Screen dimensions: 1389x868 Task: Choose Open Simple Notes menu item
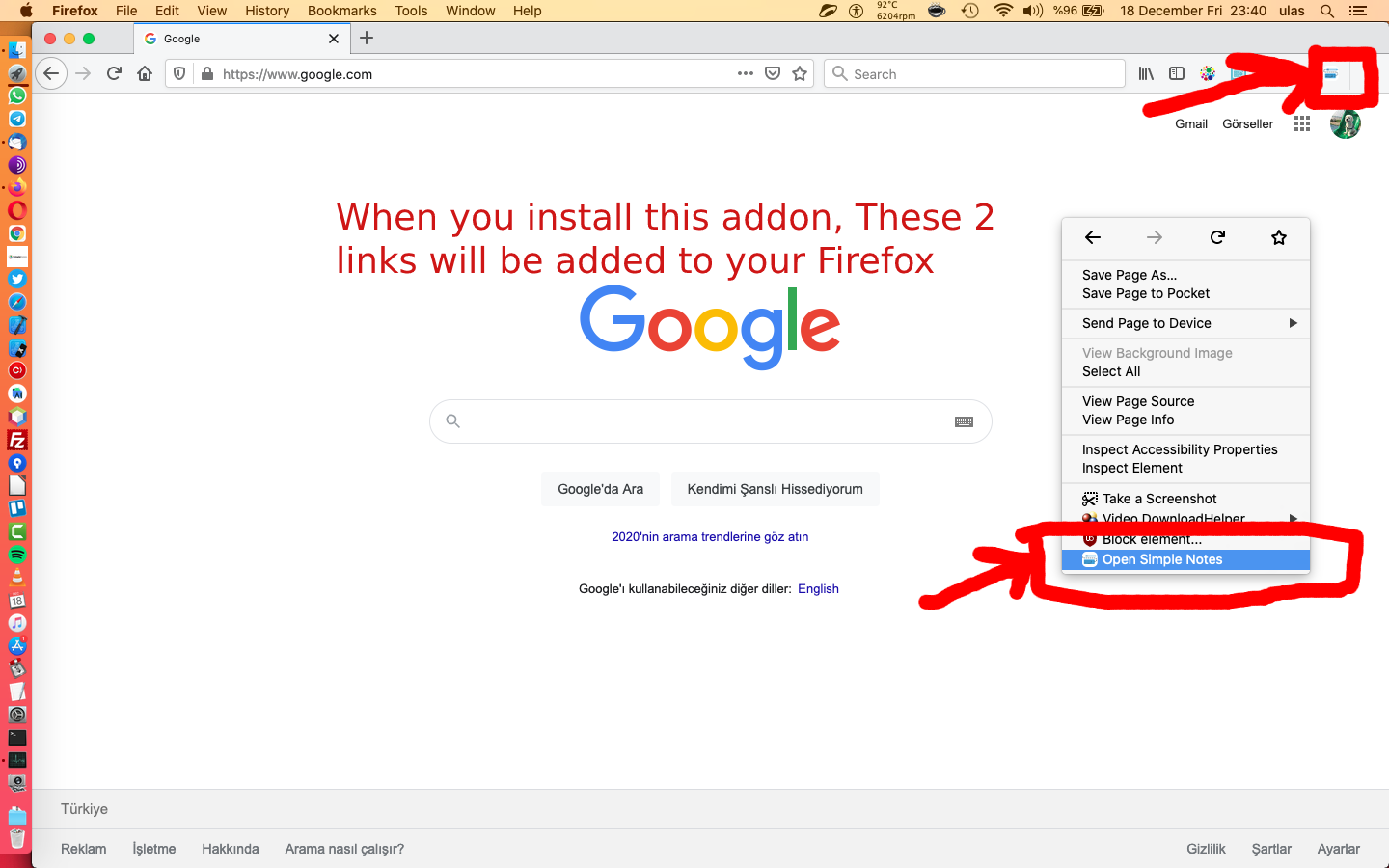(1185, 559)
